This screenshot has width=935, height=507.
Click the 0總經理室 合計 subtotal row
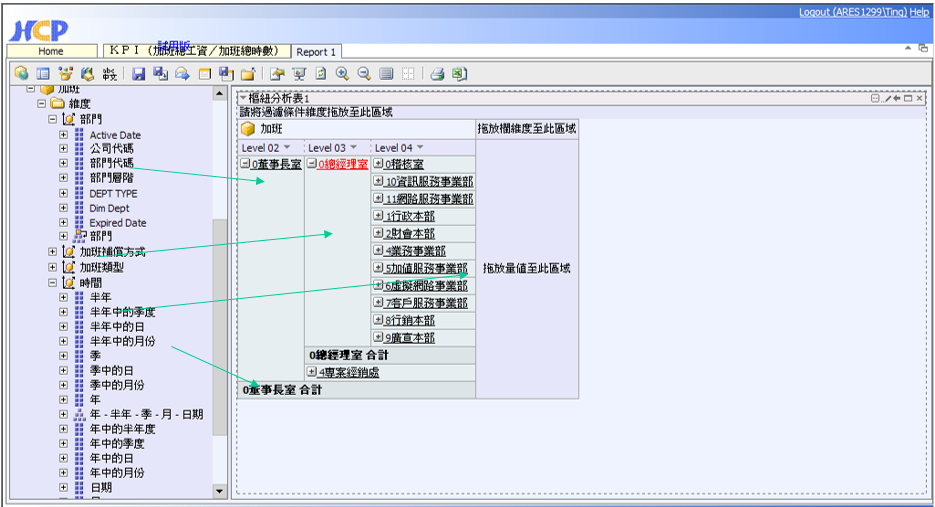(x=390, y=355)
